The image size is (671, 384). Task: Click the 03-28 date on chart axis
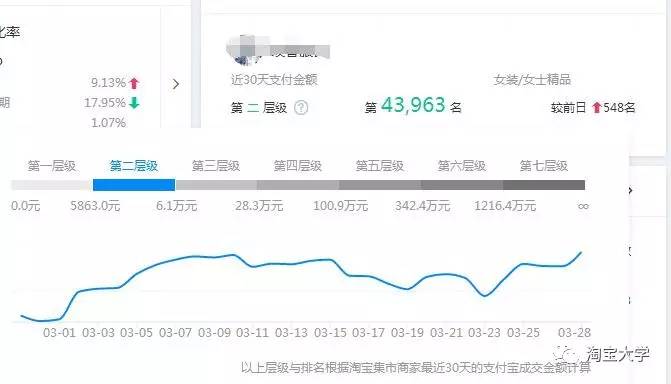(x=574, y=333)
